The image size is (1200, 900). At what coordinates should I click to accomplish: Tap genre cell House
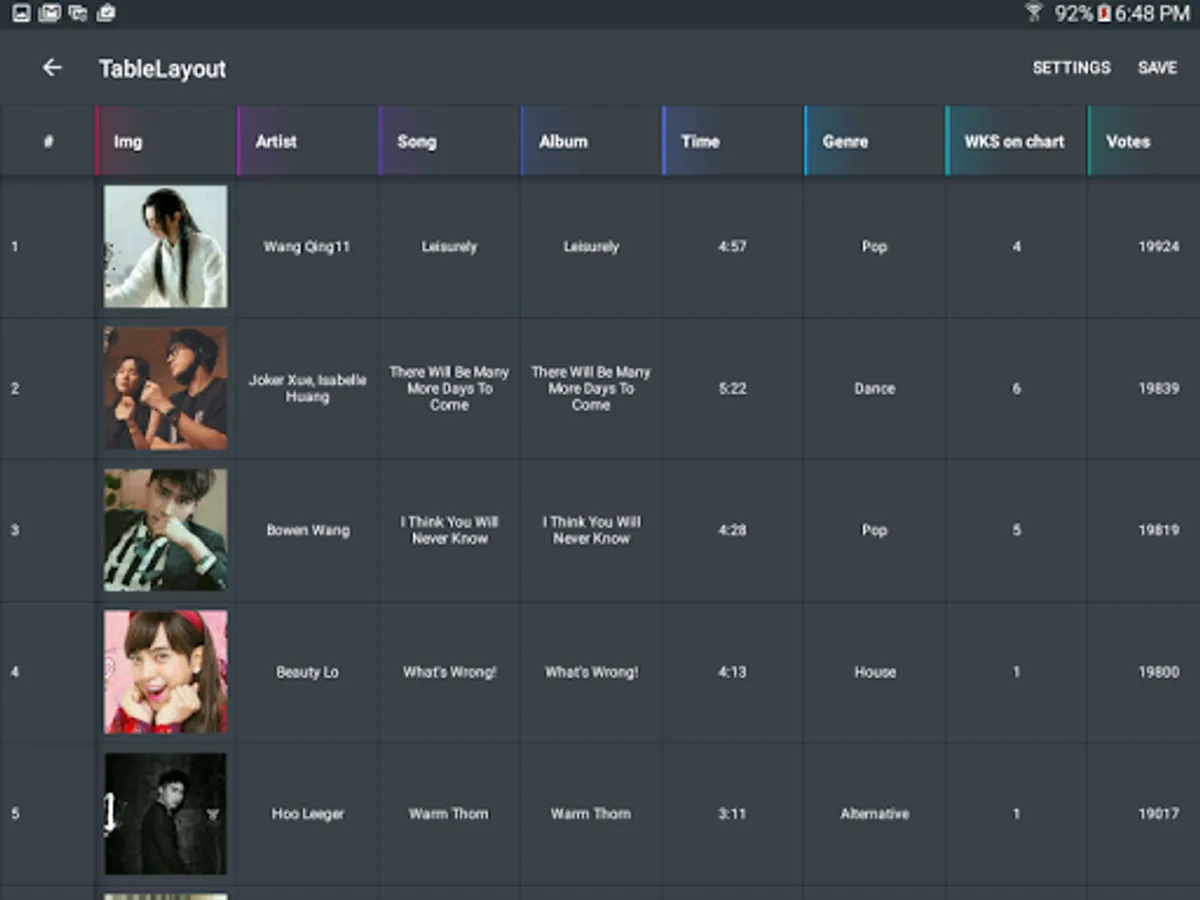pos(875,672)
